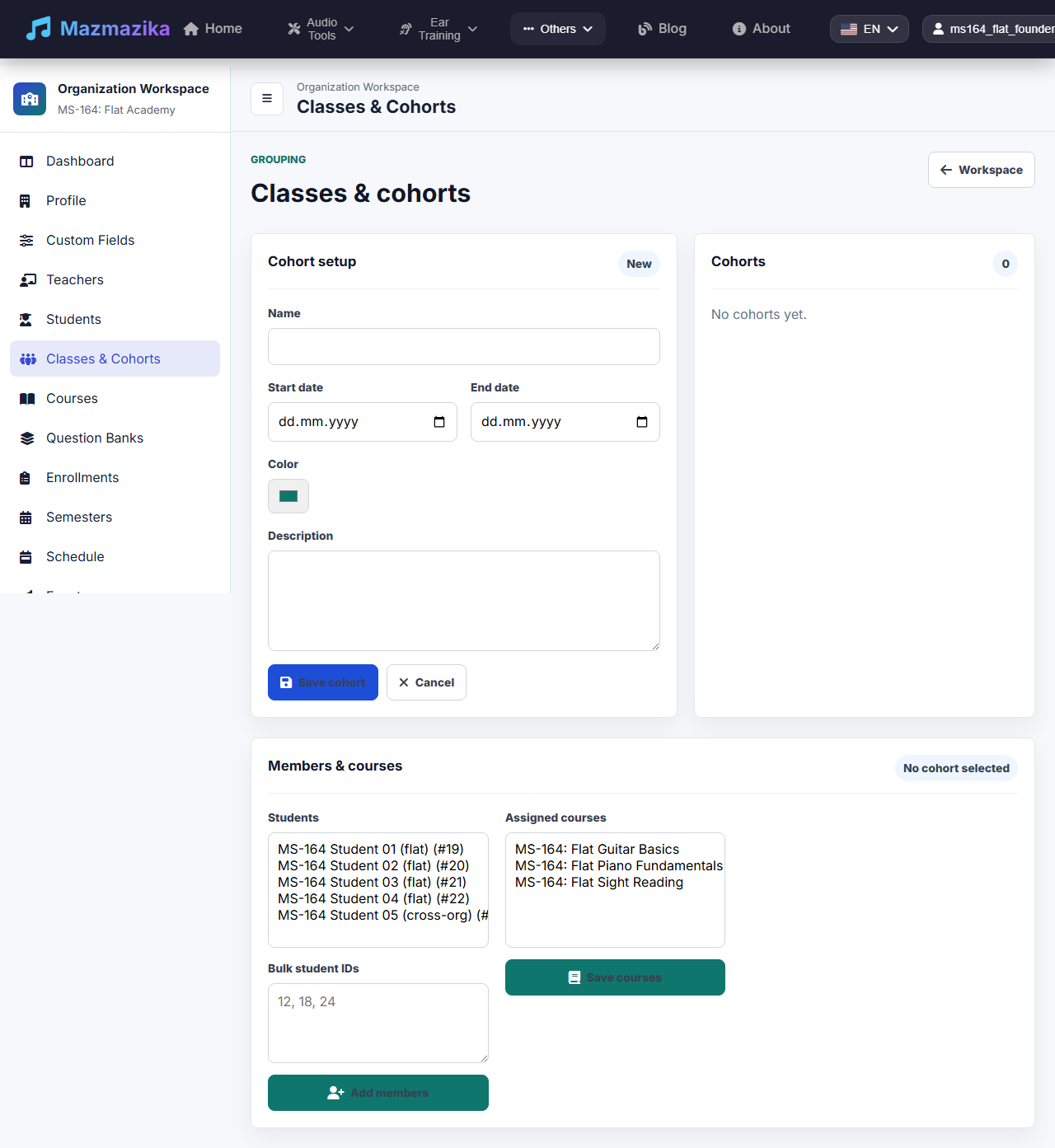
Task: Click into the Description text area
Action: 464,601
